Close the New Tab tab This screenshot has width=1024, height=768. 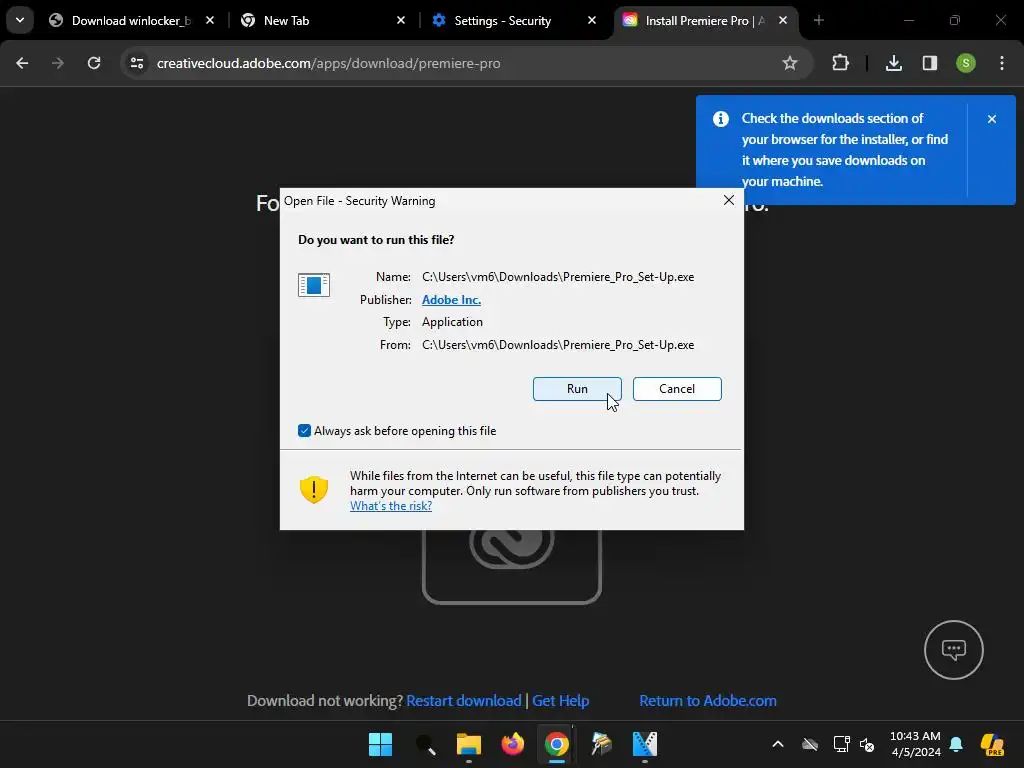[x=401, y=21]
